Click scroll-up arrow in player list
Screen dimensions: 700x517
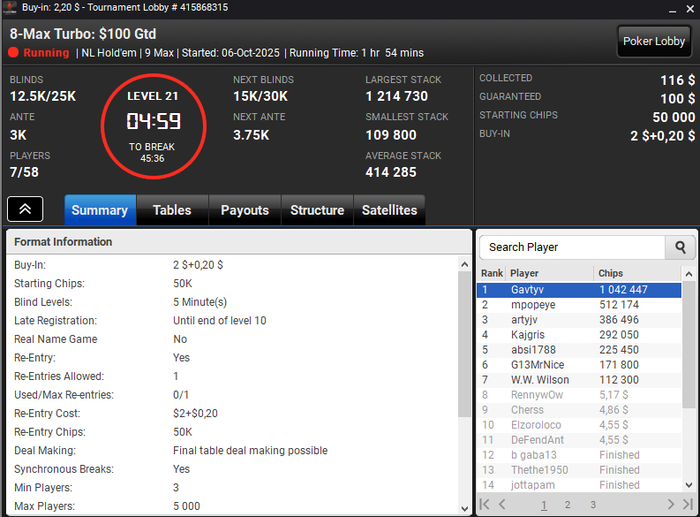(688, 274)
